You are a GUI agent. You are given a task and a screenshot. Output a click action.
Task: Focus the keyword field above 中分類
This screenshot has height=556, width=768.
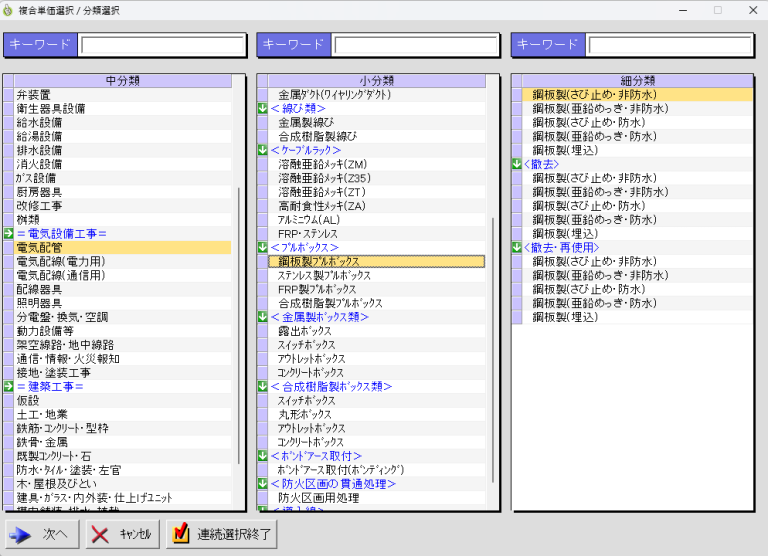pyautogui.click(x=163, y=46)
